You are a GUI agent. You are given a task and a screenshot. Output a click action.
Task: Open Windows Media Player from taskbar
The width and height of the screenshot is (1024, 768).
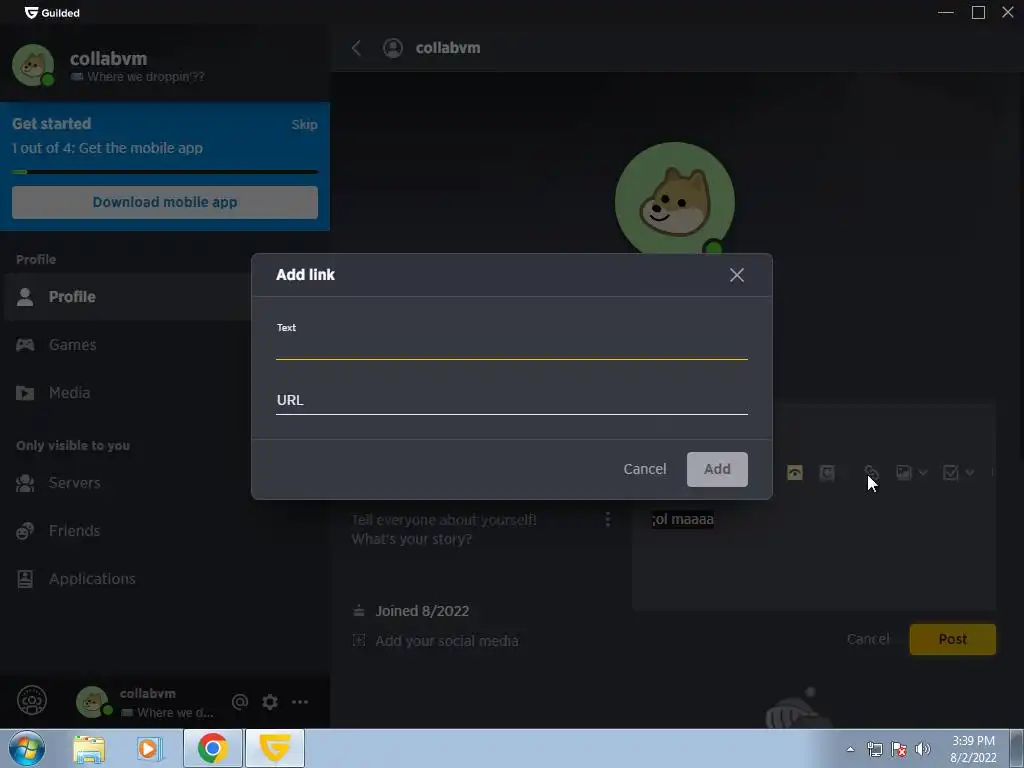tap(149, 749)
